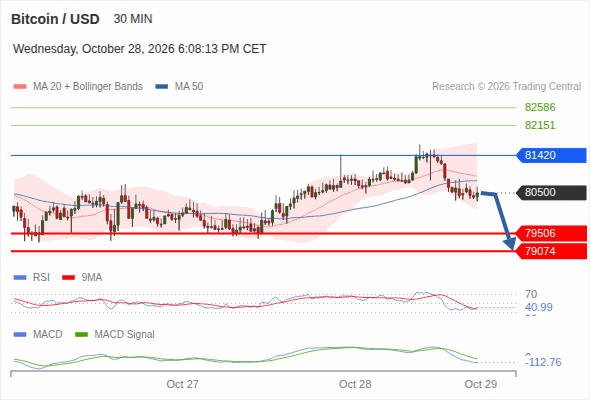
Task: Click the pink MA 20 Bollinger legend swatch
Action: pyautogui.click(x=20, y=87)
